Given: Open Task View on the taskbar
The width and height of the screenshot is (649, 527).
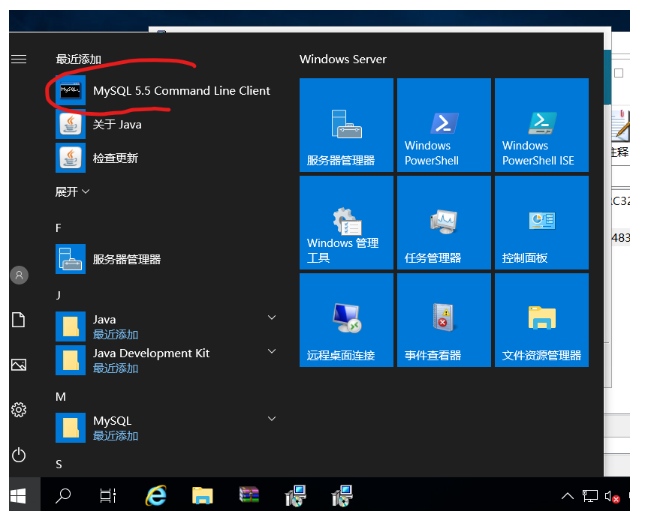Looking at the screenshot, I should [108, 496].
